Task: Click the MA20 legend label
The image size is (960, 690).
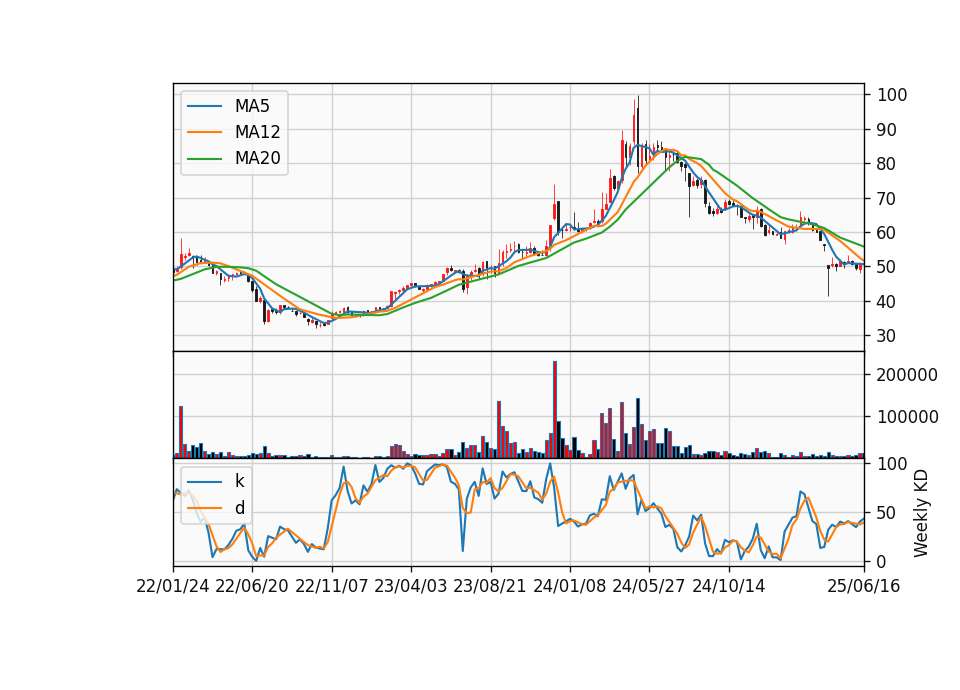Action: coord(257,158)
